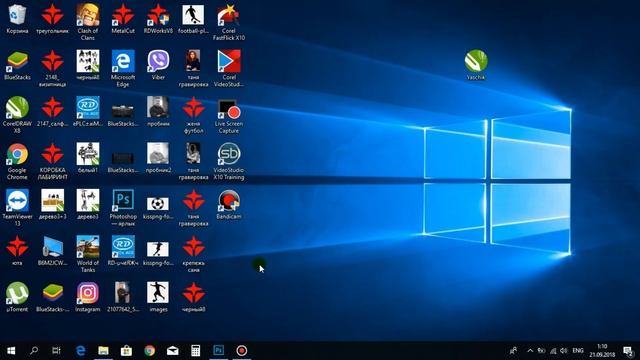Open BlueStacks shortcut below Корзина
This screenshot has height=360, width=640.
tap(17, 65)
